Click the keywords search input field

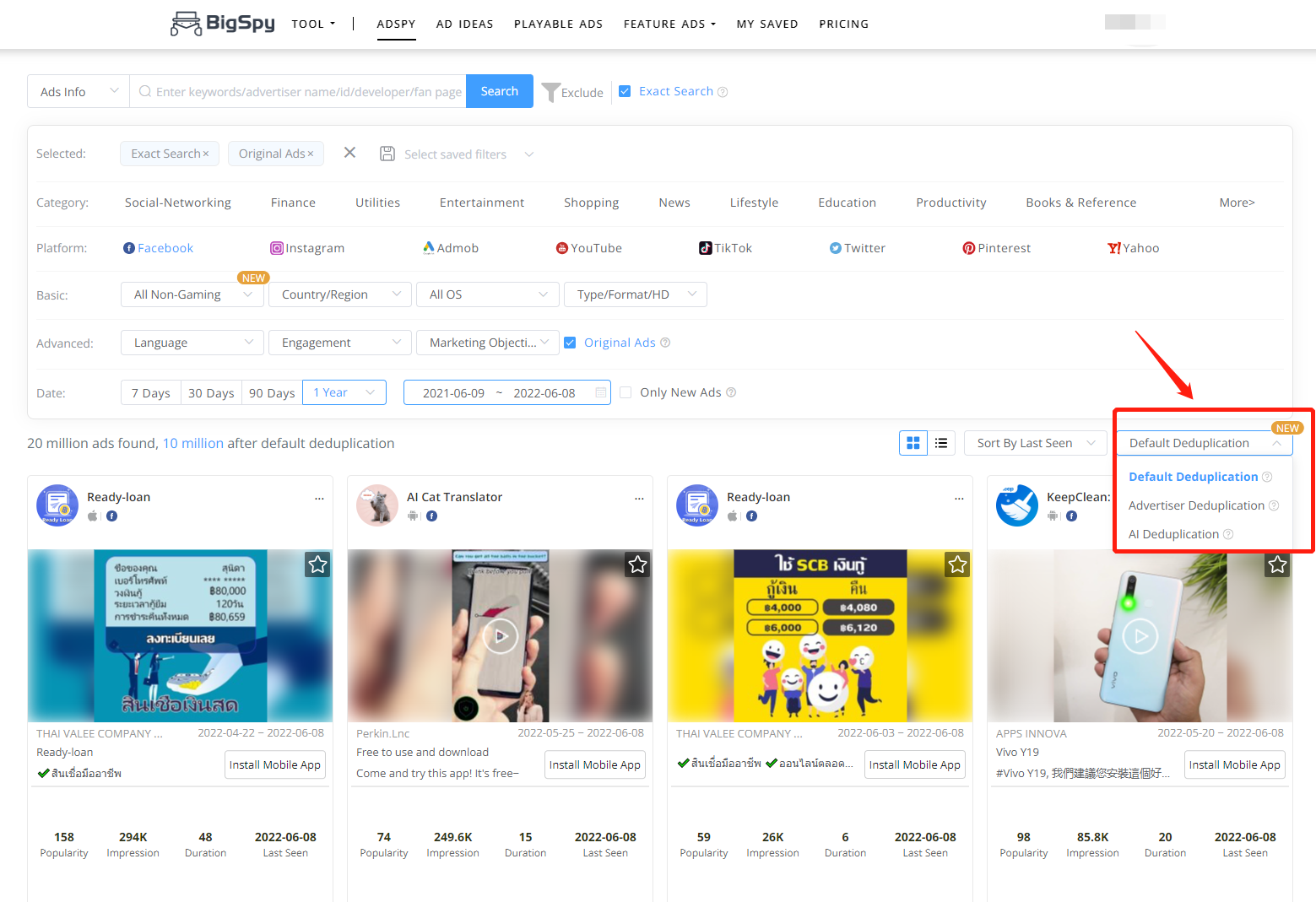pyautogui.click(x=300, y=90)
